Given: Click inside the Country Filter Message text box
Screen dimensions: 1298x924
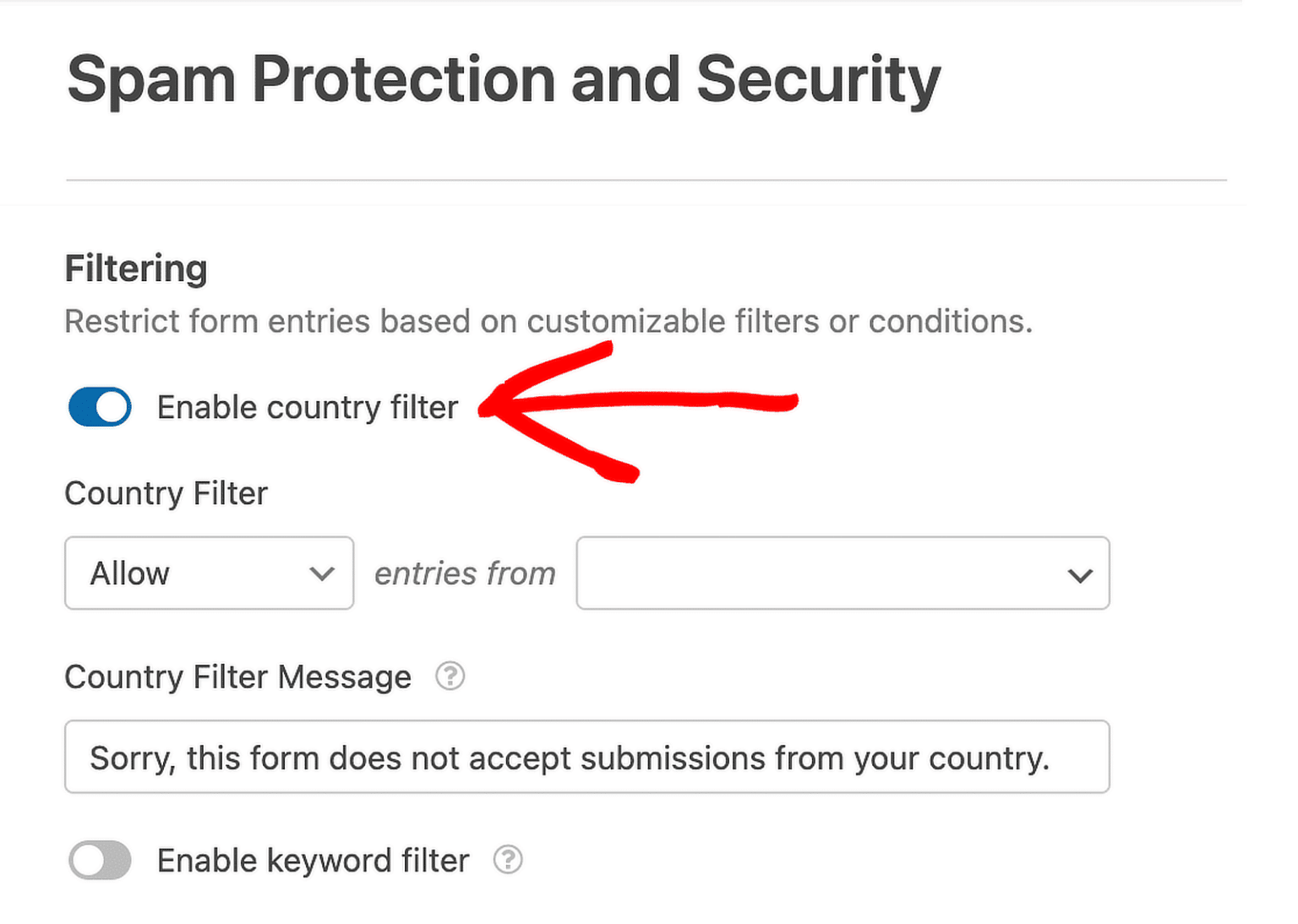Looking at the screenshot, I should [586, 757].
